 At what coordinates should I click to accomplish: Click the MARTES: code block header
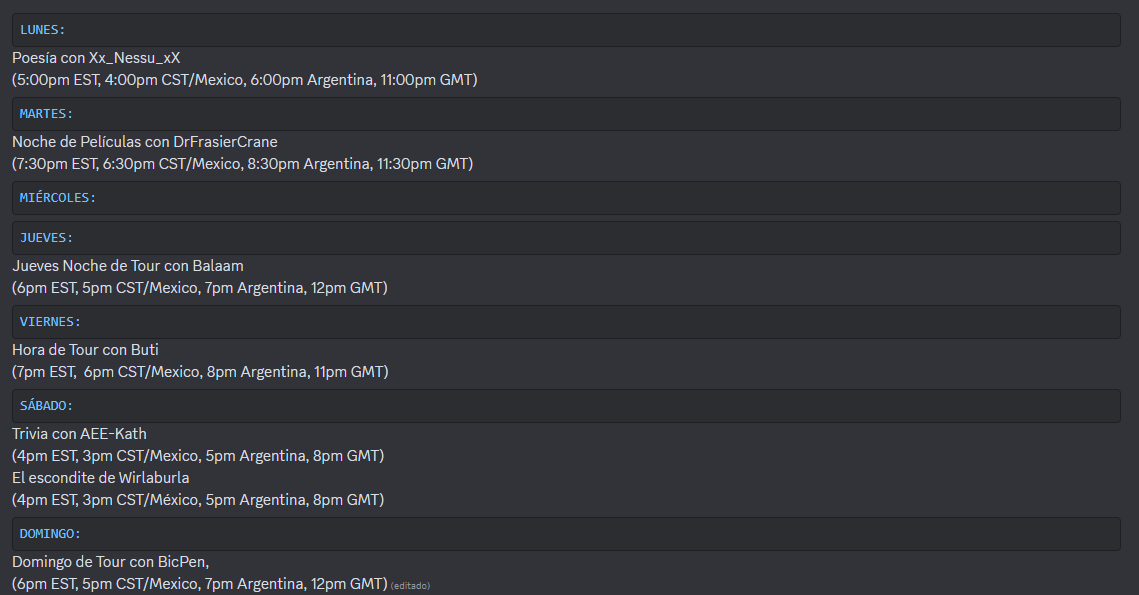(566, 114)
